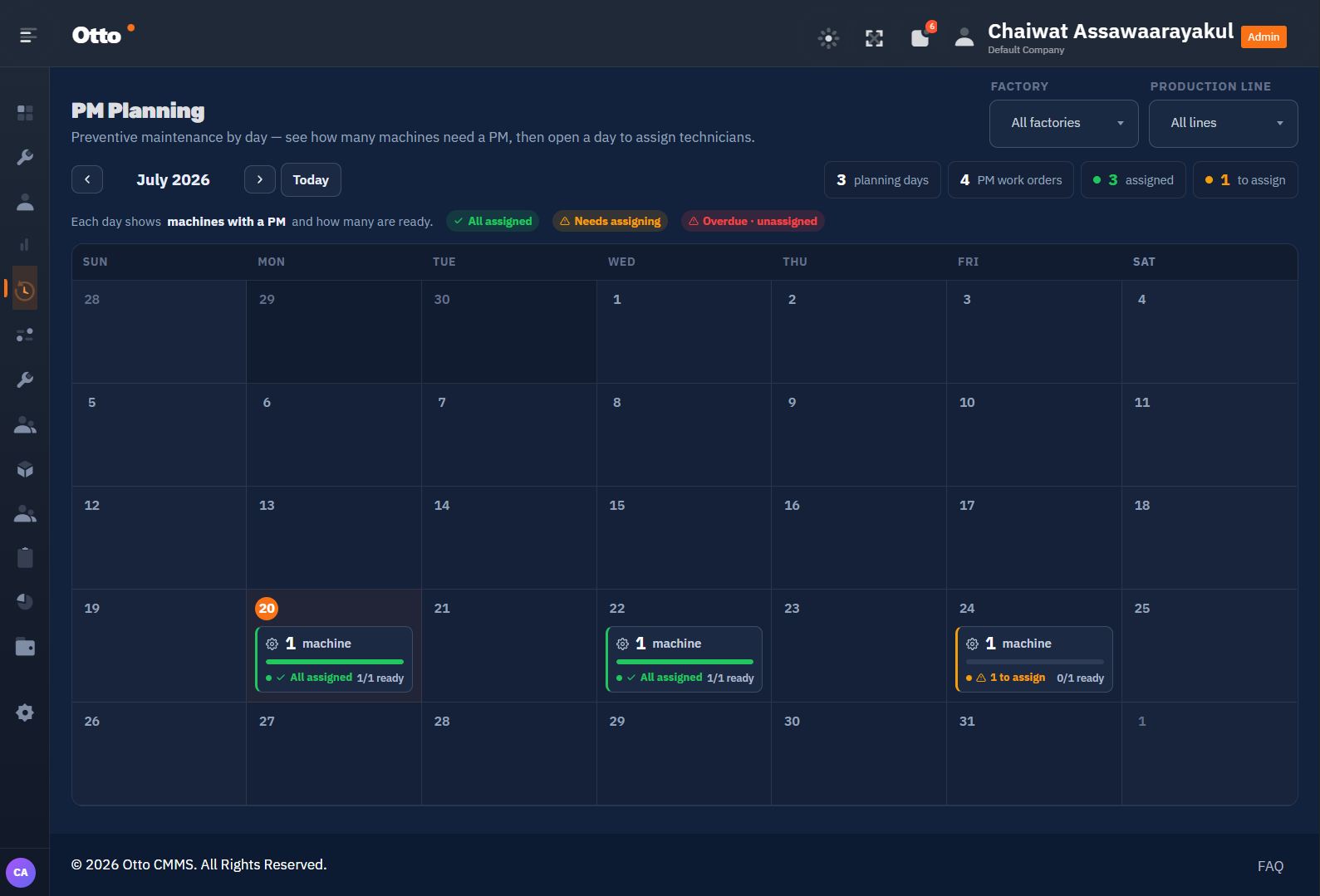The height and width of the screenshot is (896, 1320).
Task: Open the July 20 machine card
Action: (334, 659)
